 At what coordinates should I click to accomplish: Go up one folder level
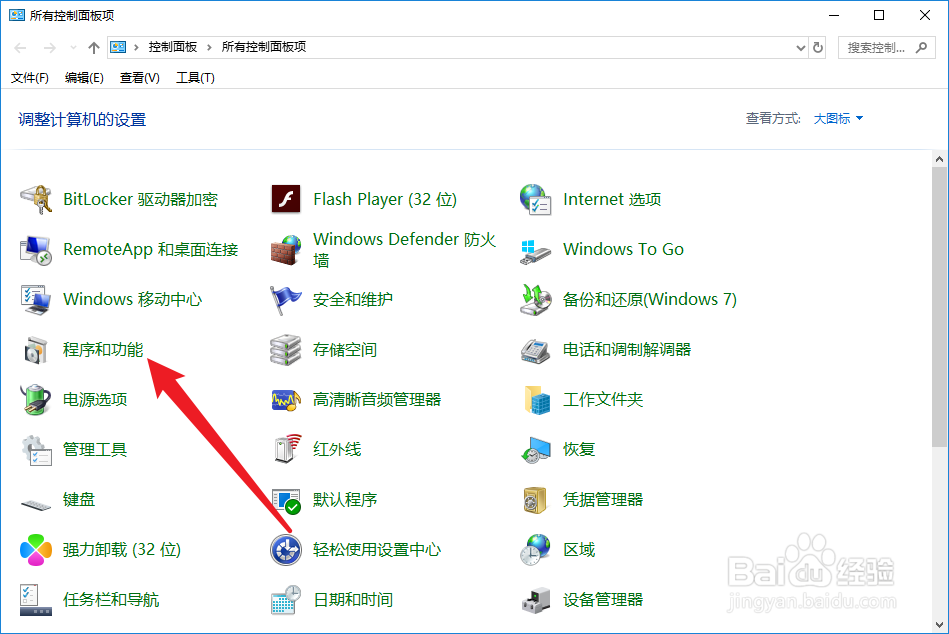[93, 48]
